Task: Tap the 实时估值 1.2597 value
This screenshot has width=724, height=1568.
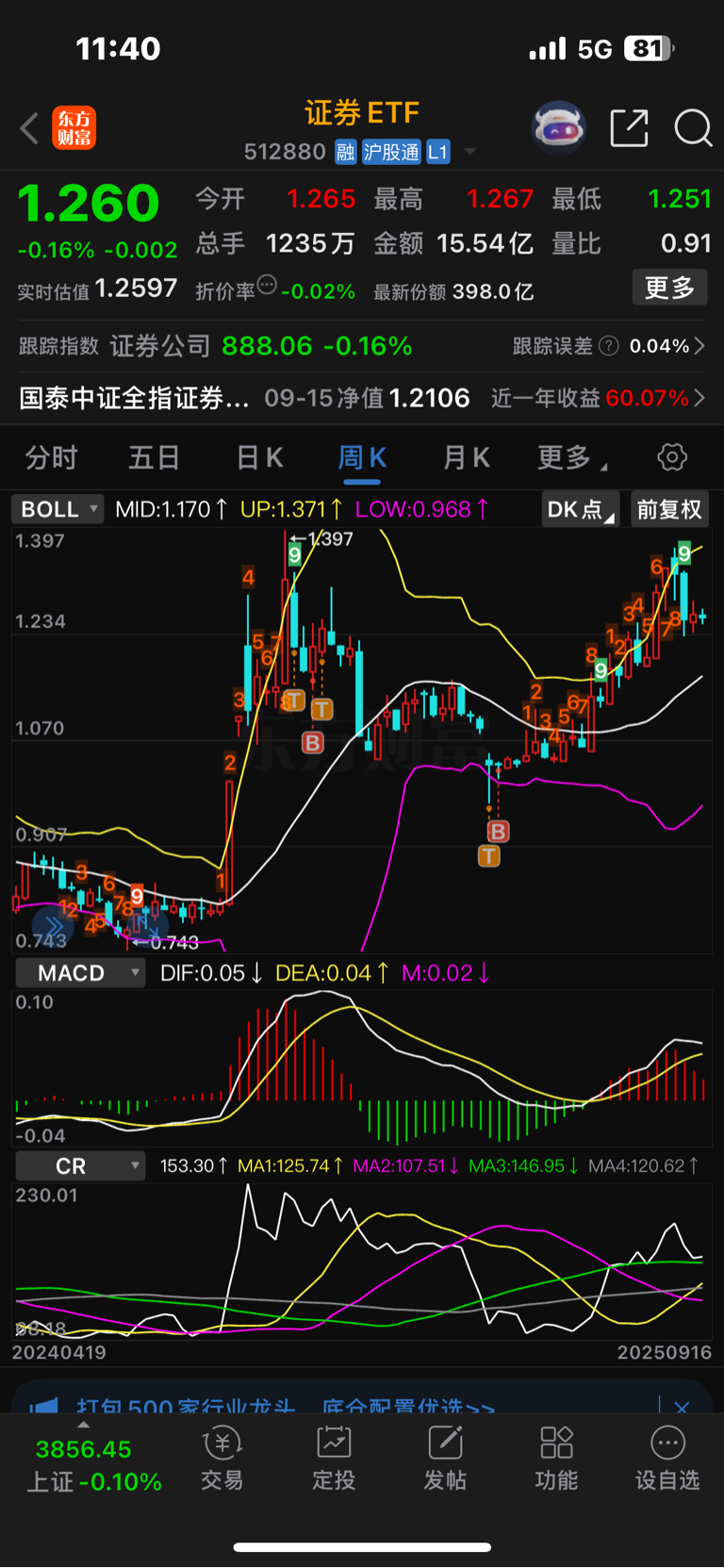Action: [97, 289]
